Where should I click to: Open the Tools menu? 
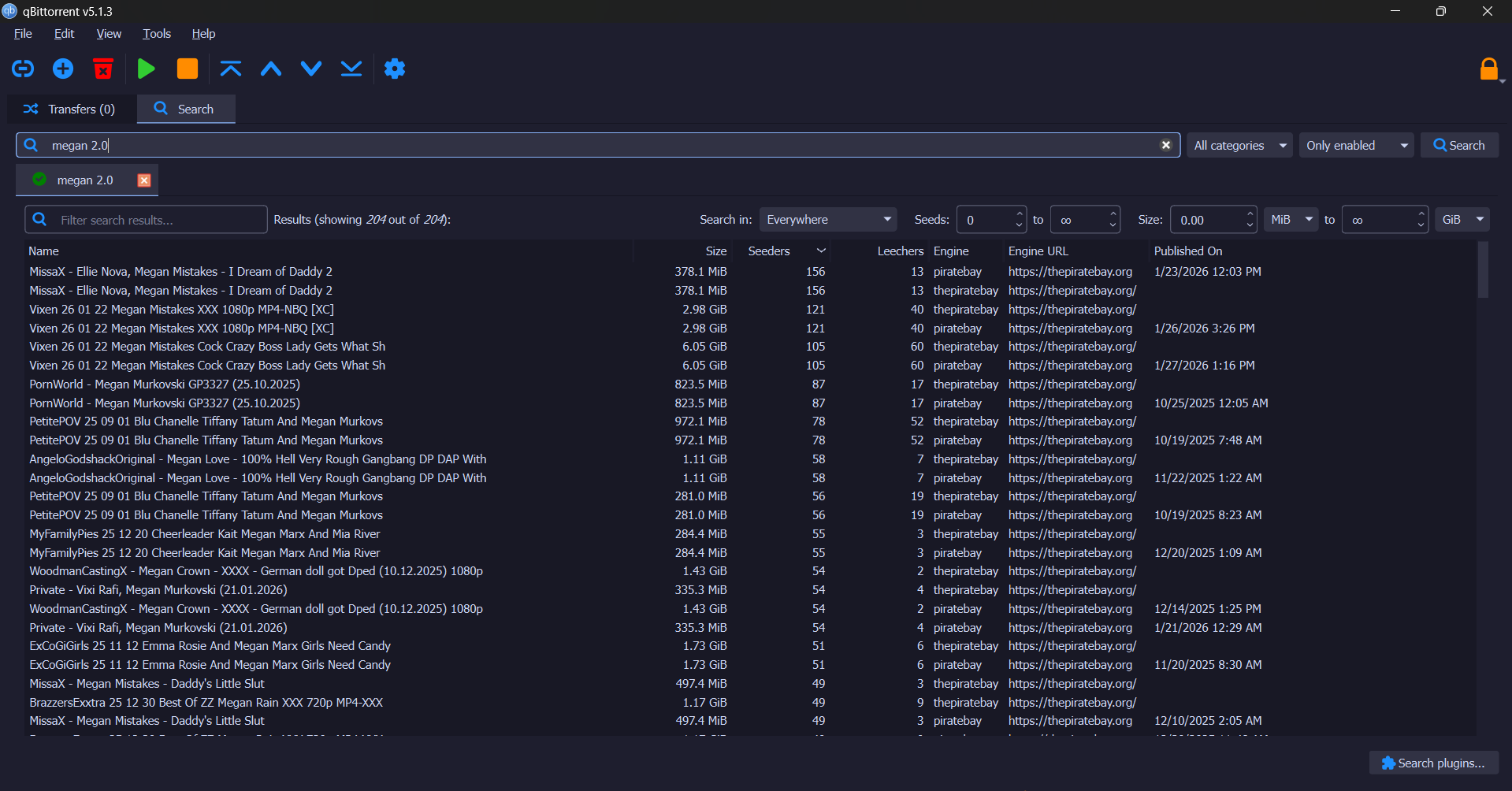157,34
